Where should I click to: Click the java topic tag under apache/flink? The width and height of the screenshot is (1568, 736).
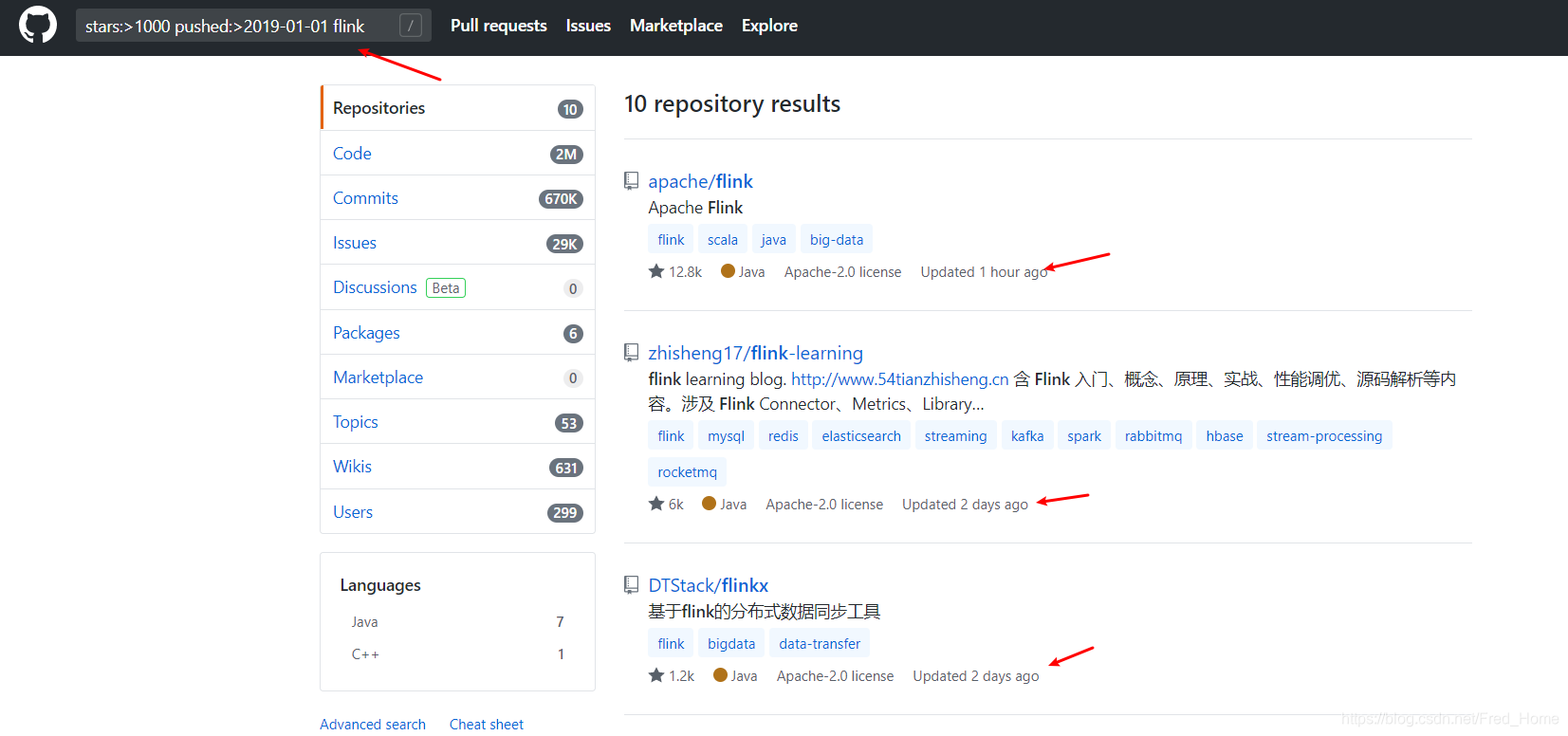(773, 239)
